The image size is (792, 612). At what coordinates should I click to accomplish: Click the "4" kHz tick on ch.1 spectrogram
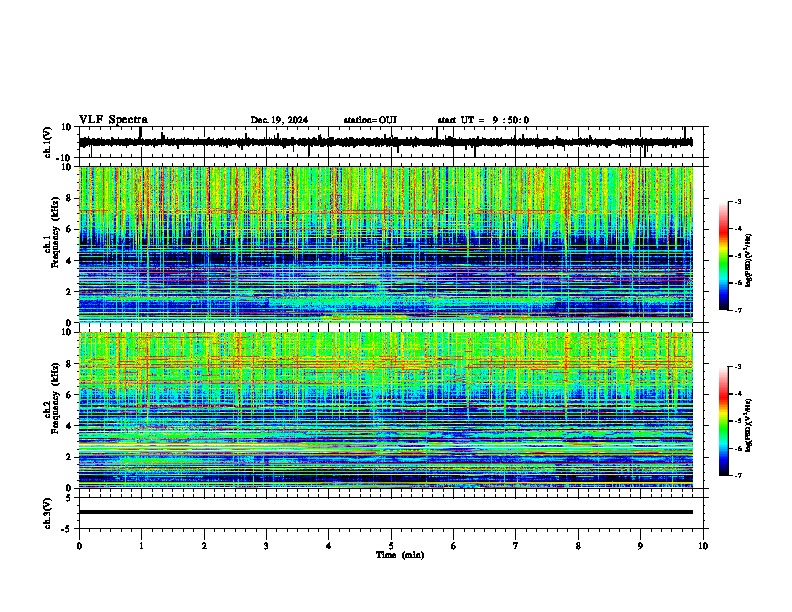70,261
